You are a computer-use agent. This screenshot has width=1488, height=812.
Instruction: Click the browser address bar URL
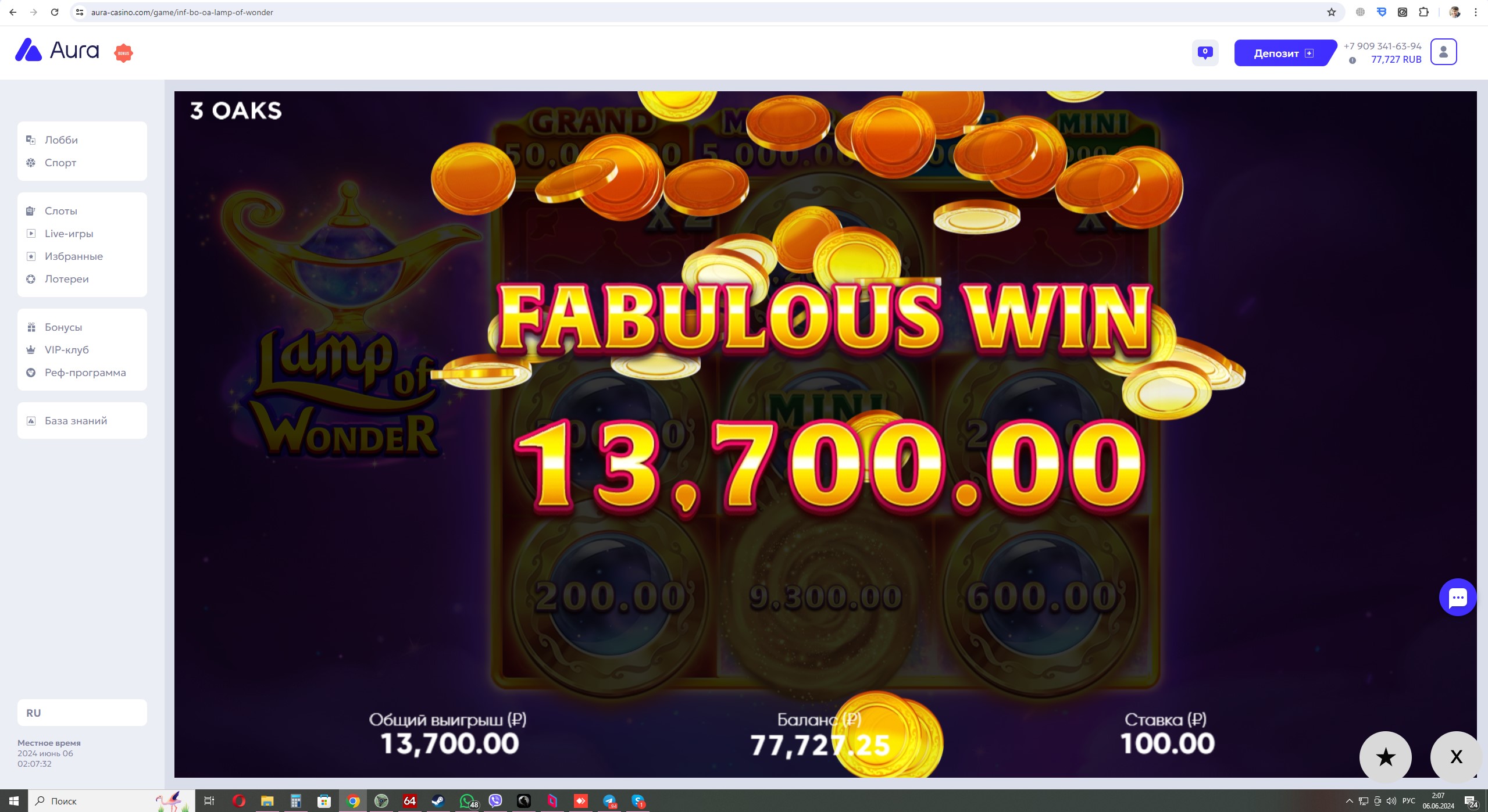point(181,12)
